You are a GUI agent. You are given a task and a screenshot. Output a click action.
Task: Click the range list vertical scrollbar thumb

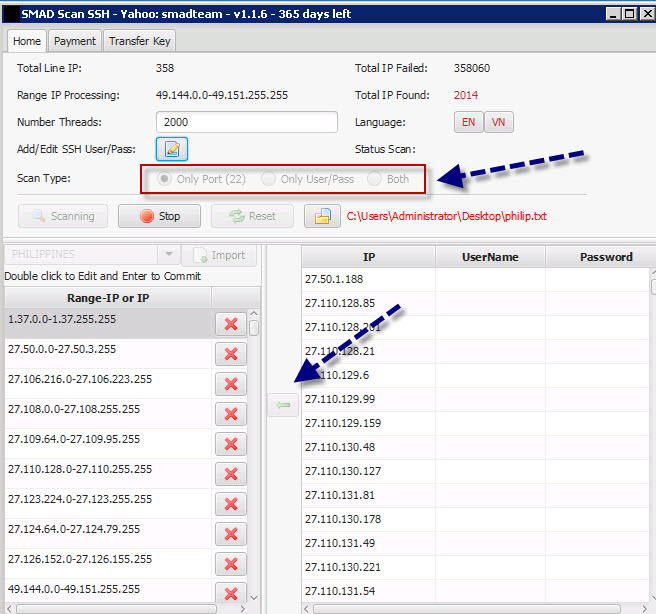click(x=254, y=328)
